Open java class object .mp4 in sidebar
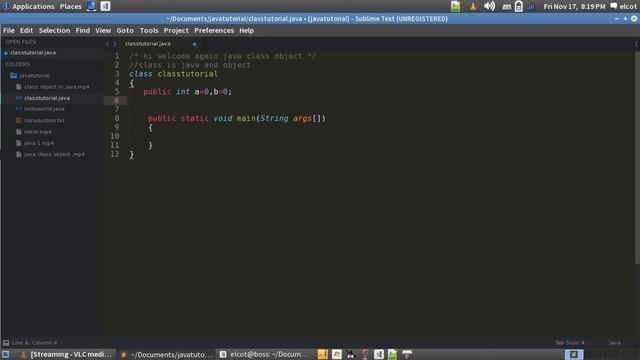This screenshot has height=360, width=640. [x=54, y=155]
